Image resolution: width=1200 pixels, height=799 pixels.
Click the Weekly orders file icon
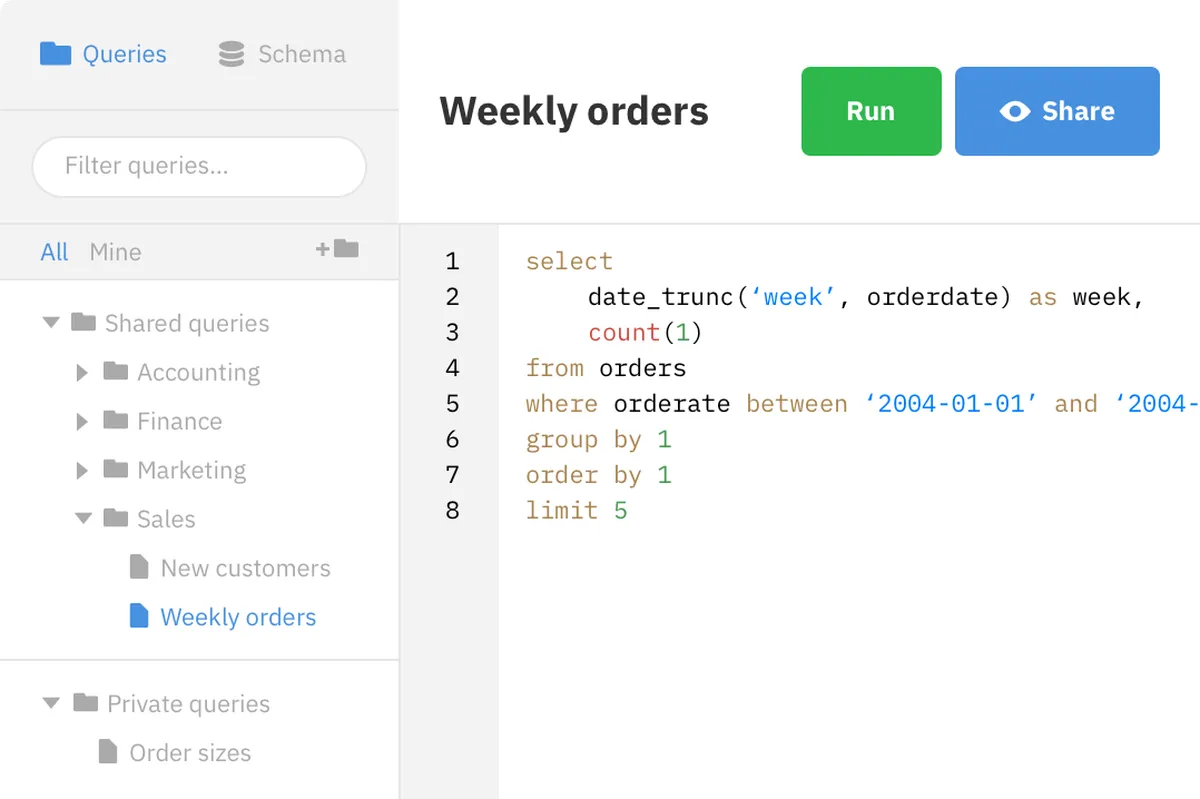pyautogui.click(x=139, y=616)
